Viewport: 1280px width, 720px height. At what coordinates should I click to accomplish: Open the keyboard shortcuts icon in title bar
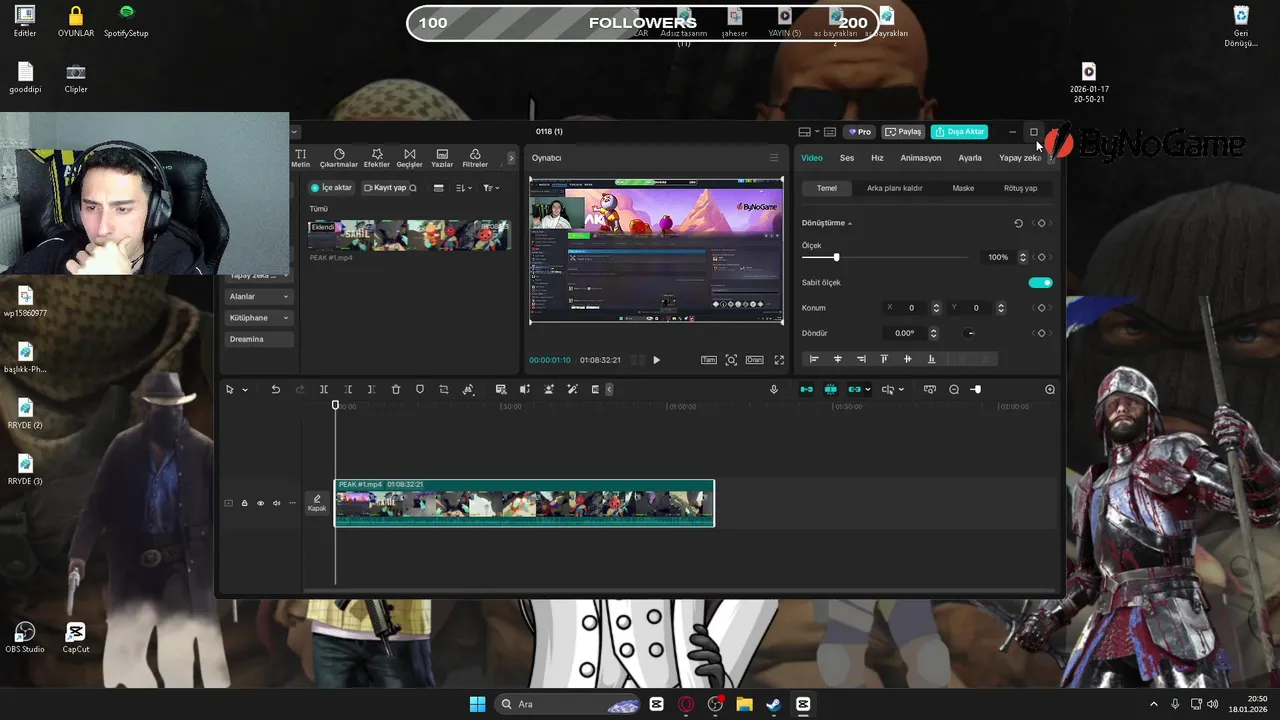coord(830,132)
